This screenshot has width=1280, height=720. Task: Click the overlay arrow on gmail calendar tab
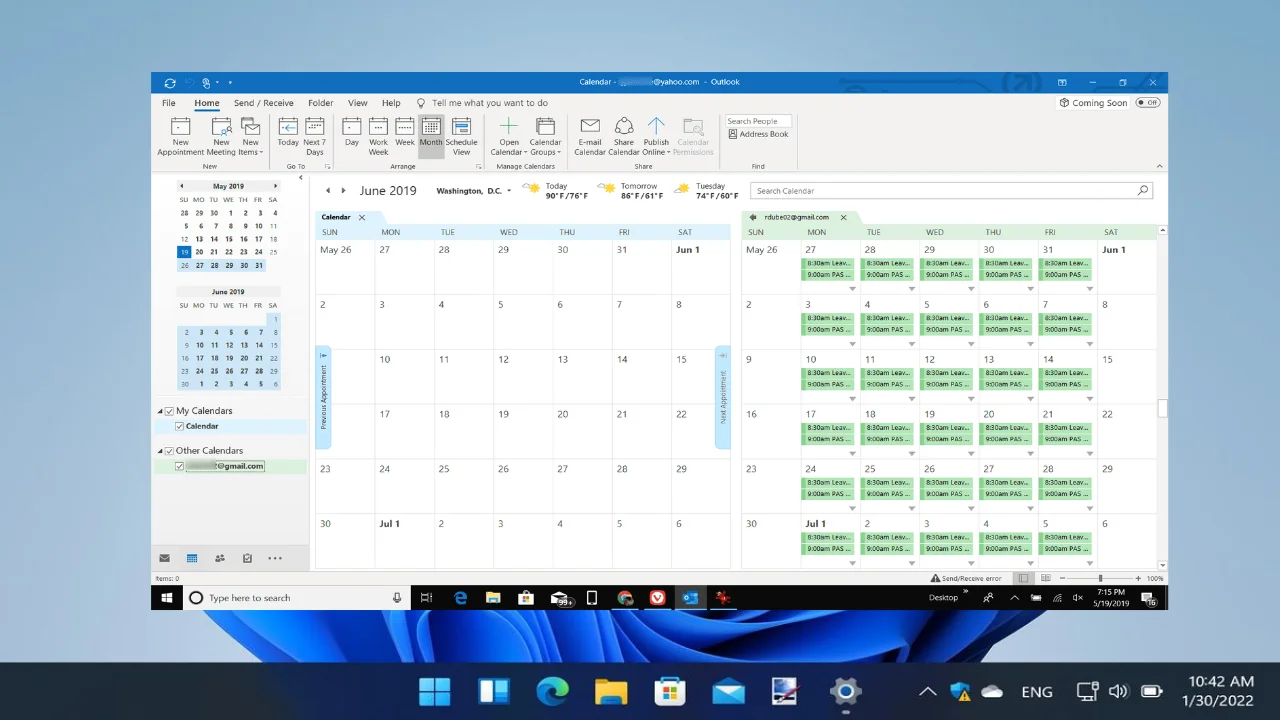[x=753, y=217]
